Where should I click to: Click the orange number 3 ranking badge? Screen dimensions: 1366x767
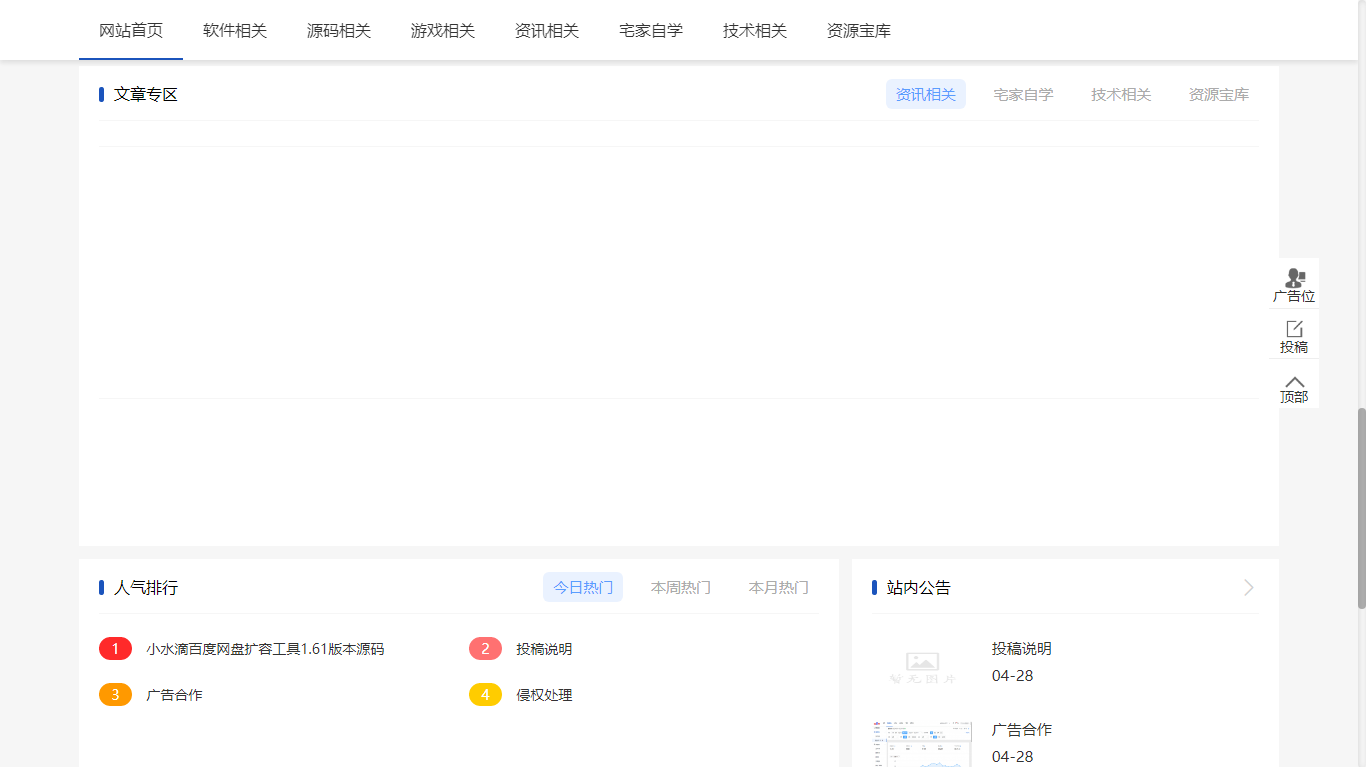coord(115,694)
